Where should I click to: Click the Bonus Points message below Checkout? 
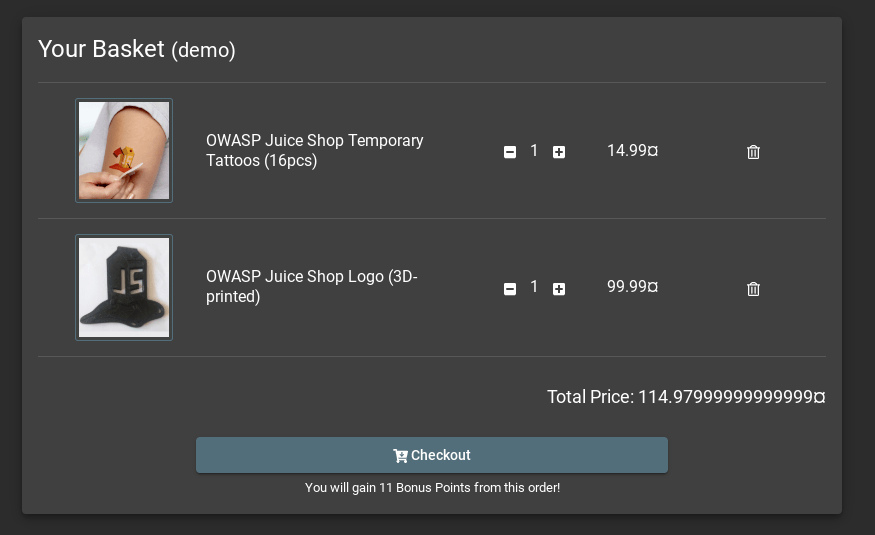point(432,488)
